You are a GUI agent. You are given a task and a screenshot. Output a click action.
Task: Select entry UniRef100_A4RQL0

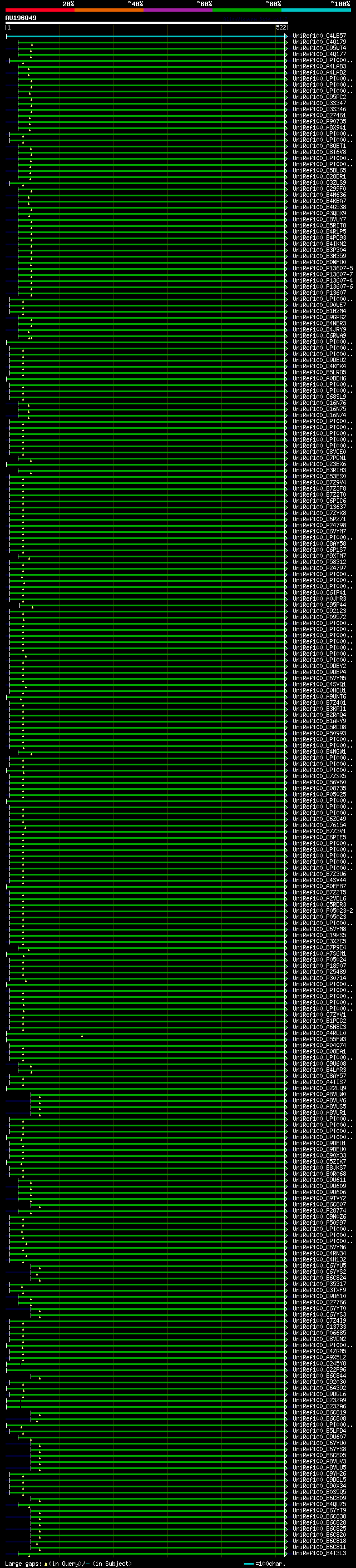pyautogui.click(x=319, y=1033)
